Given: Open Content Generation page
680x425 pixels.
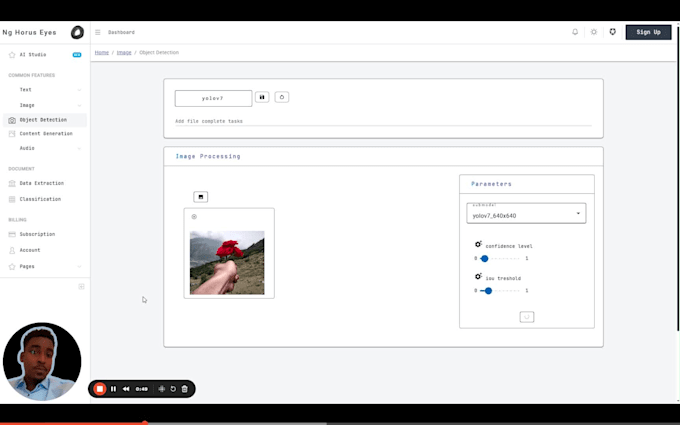Looking at the screenshot, I should (45, 134).
